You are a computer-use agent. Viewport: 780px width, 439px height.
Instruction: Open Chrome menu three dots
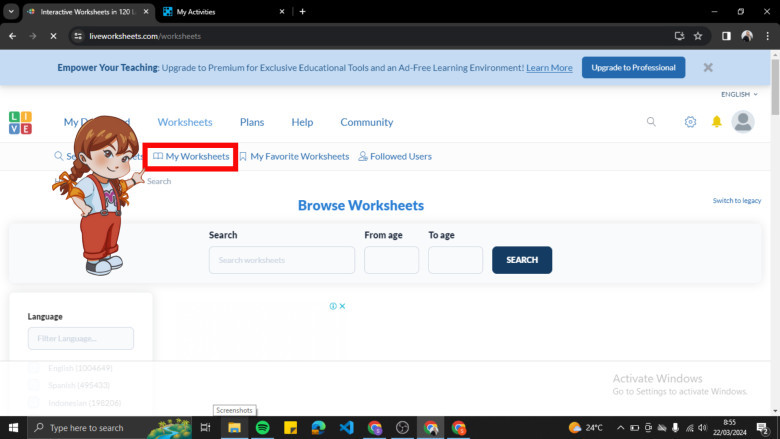click(x=768, y=36)
